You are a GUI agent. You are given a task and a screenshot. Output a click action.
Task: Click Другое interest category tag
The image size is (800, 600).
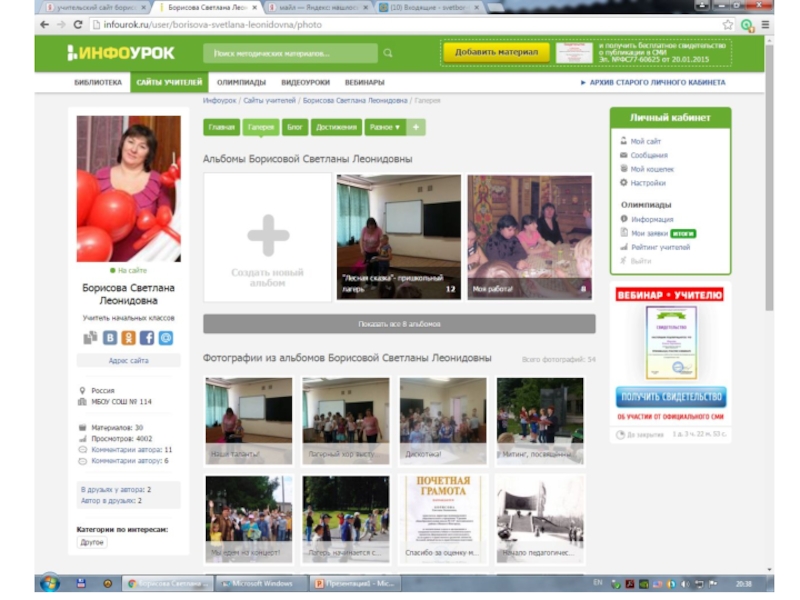click(92, 542)
